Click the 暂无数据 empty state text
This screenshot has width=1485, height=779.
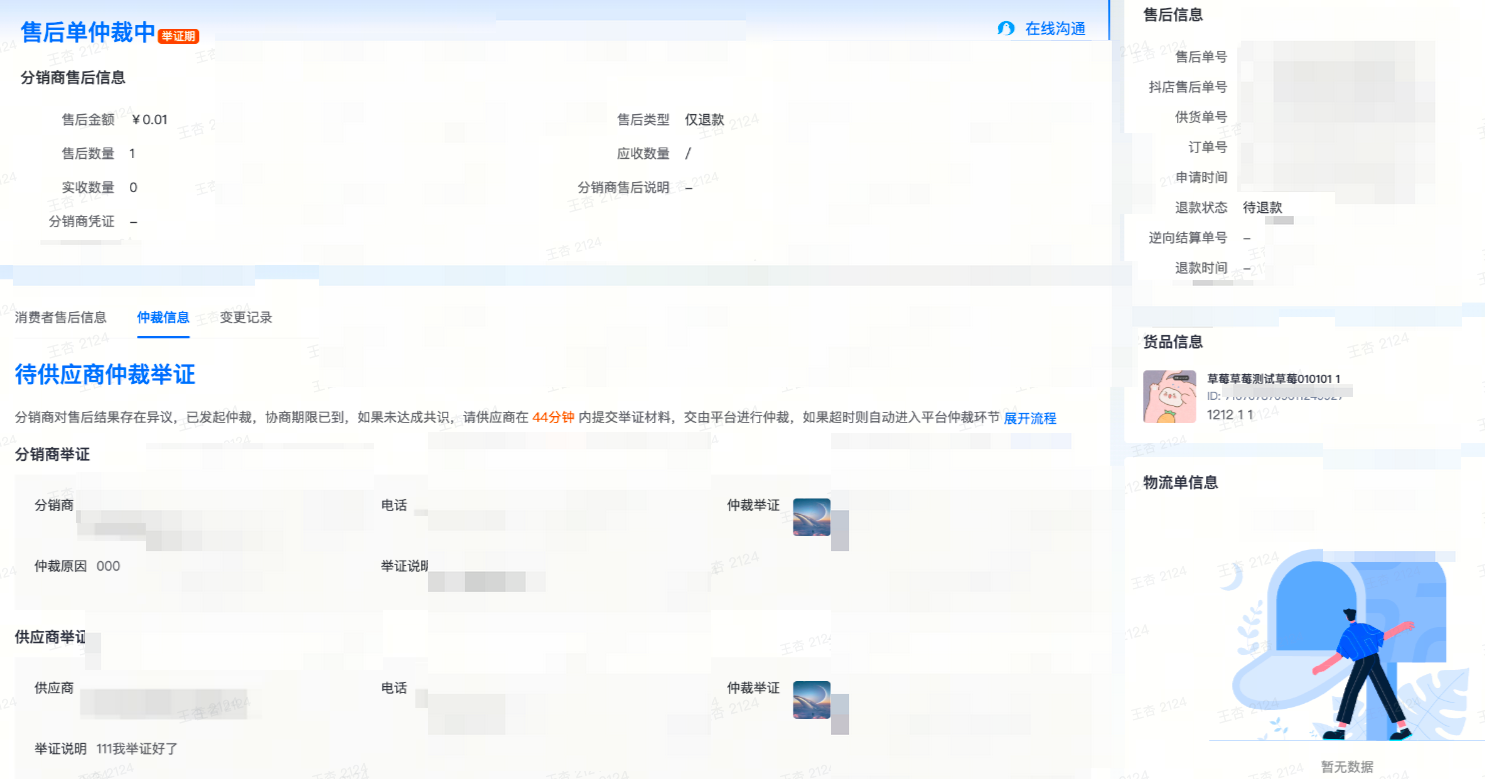pyautogui.click(x=1346, y=767)
